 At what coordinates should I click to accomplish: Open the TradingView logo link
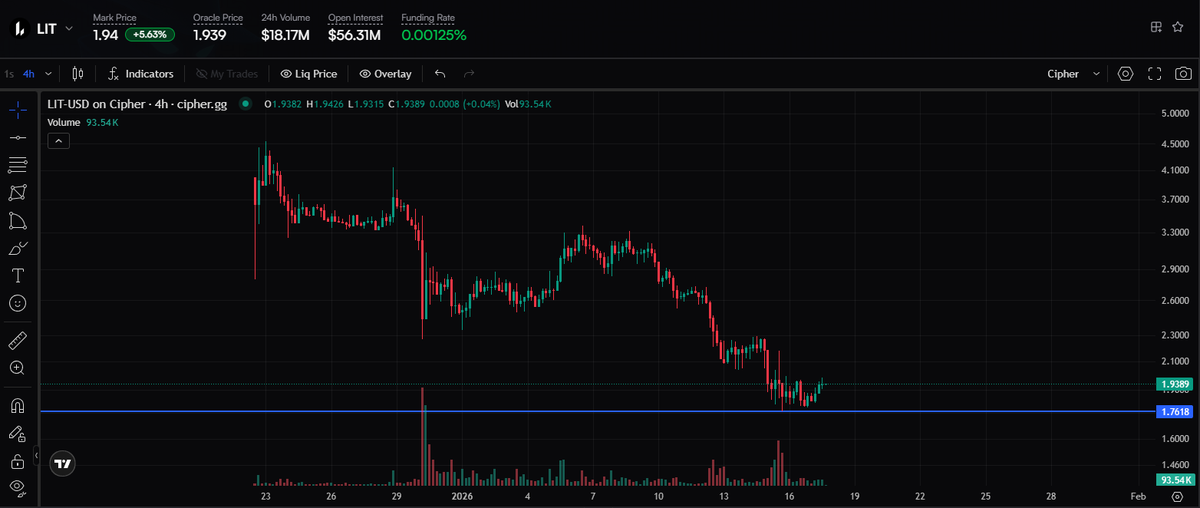click(x=62, y=464)
